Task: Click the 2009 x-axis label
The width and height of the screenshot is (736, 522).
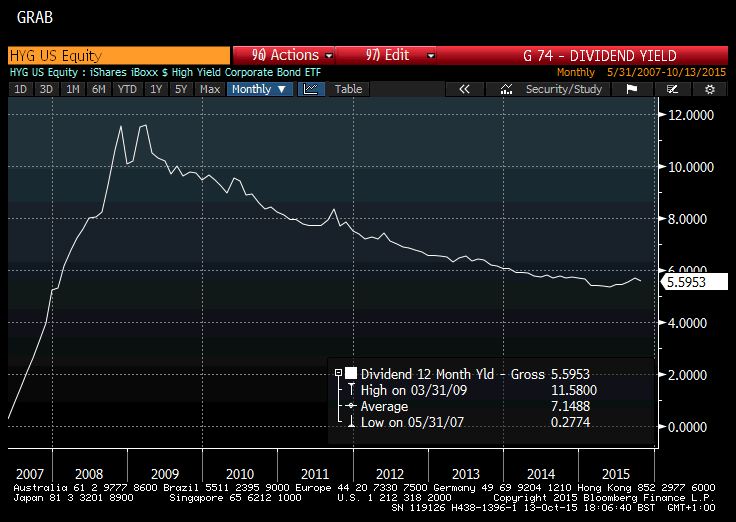Action: tap(165, 474)
